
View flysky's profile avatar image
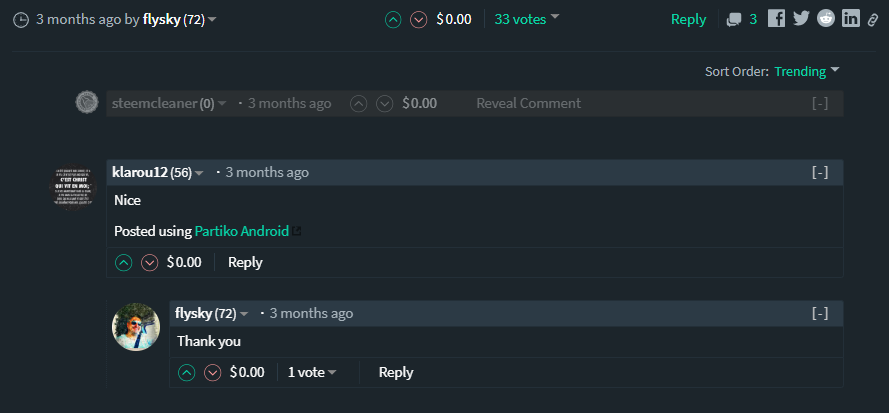point(136,327)
